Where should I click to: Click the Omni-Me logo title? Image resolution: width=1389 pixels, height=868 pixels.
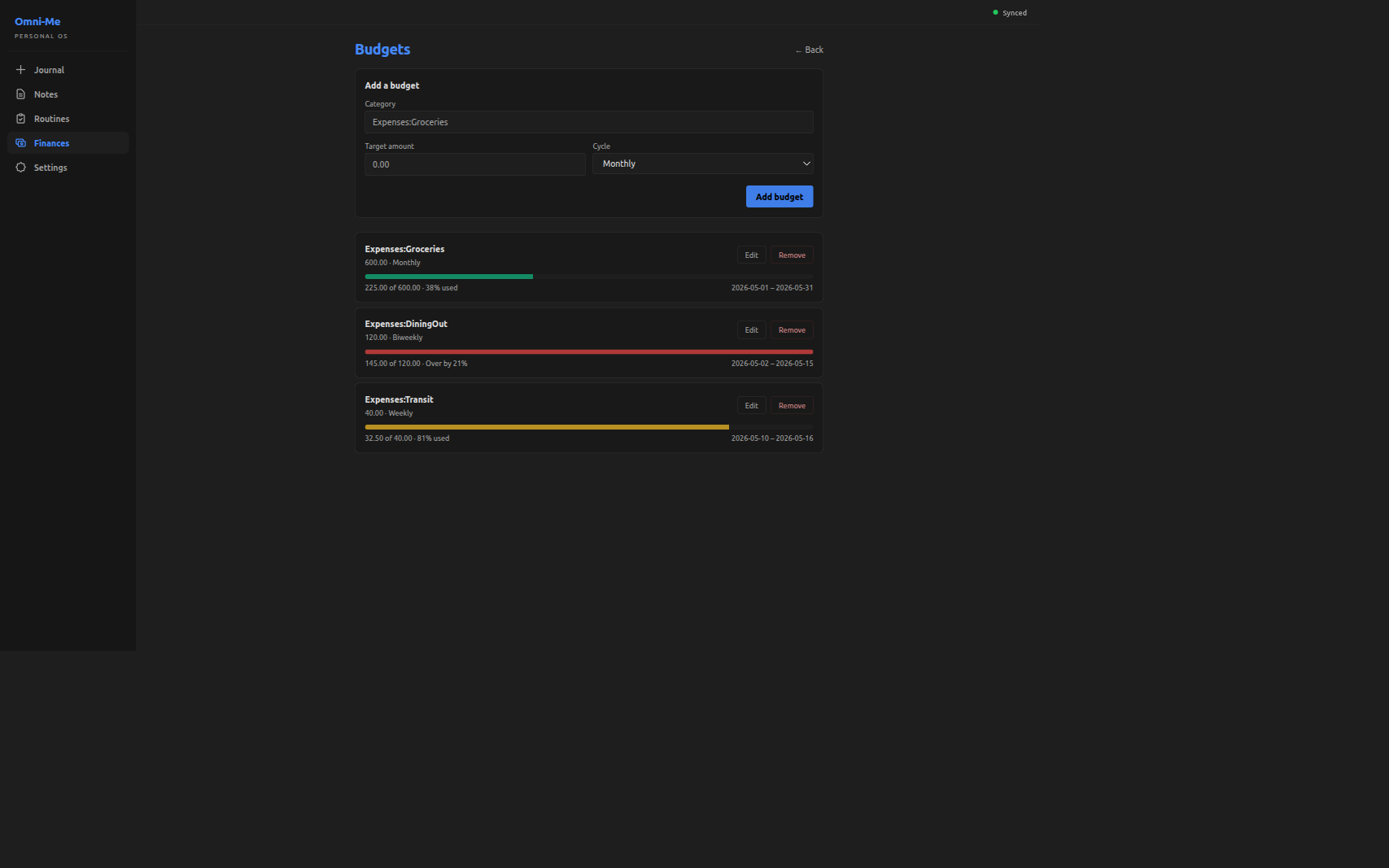tap(37, 22)
